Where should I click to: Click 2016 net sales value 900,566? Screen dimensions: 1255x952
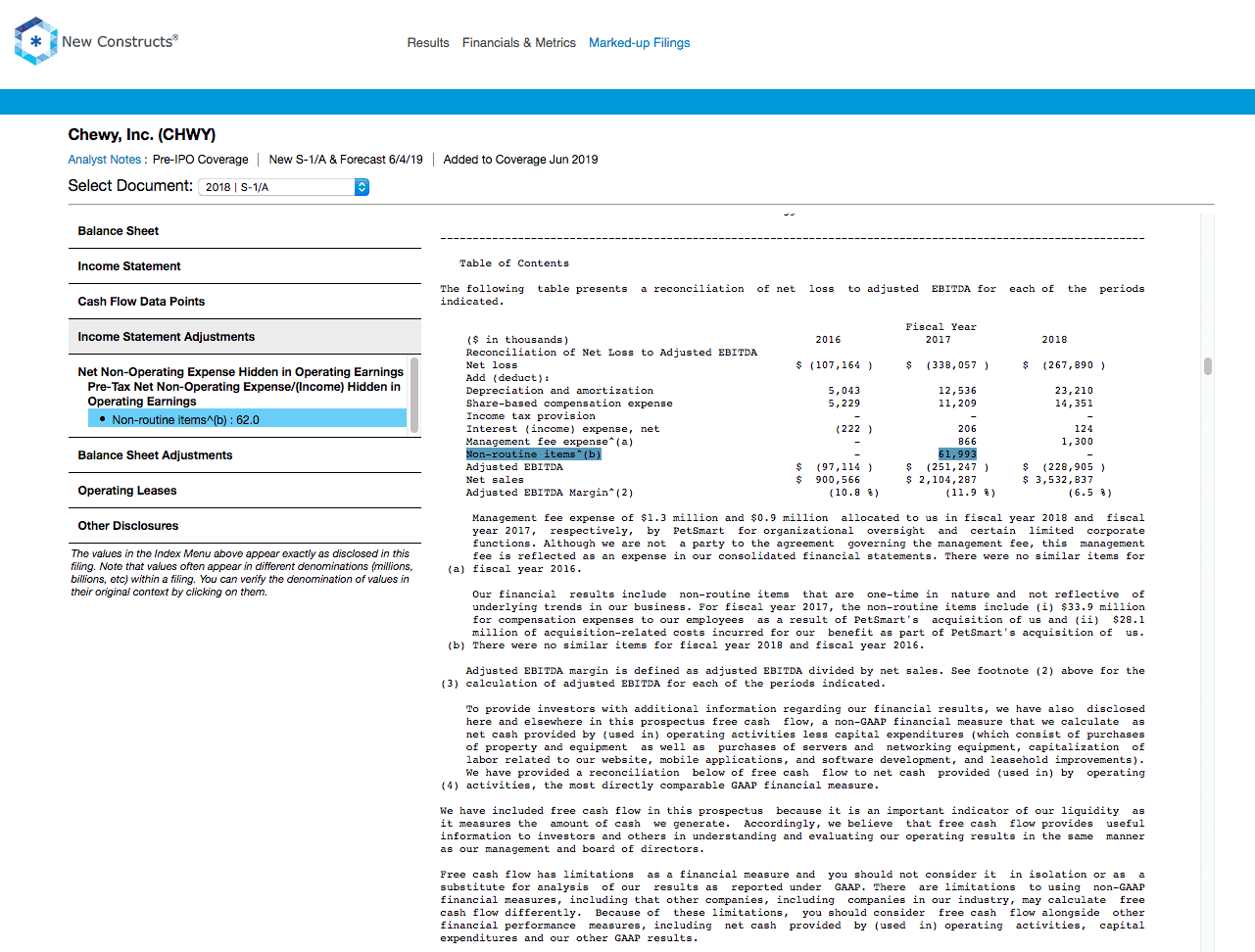click(x=838, y=480)
